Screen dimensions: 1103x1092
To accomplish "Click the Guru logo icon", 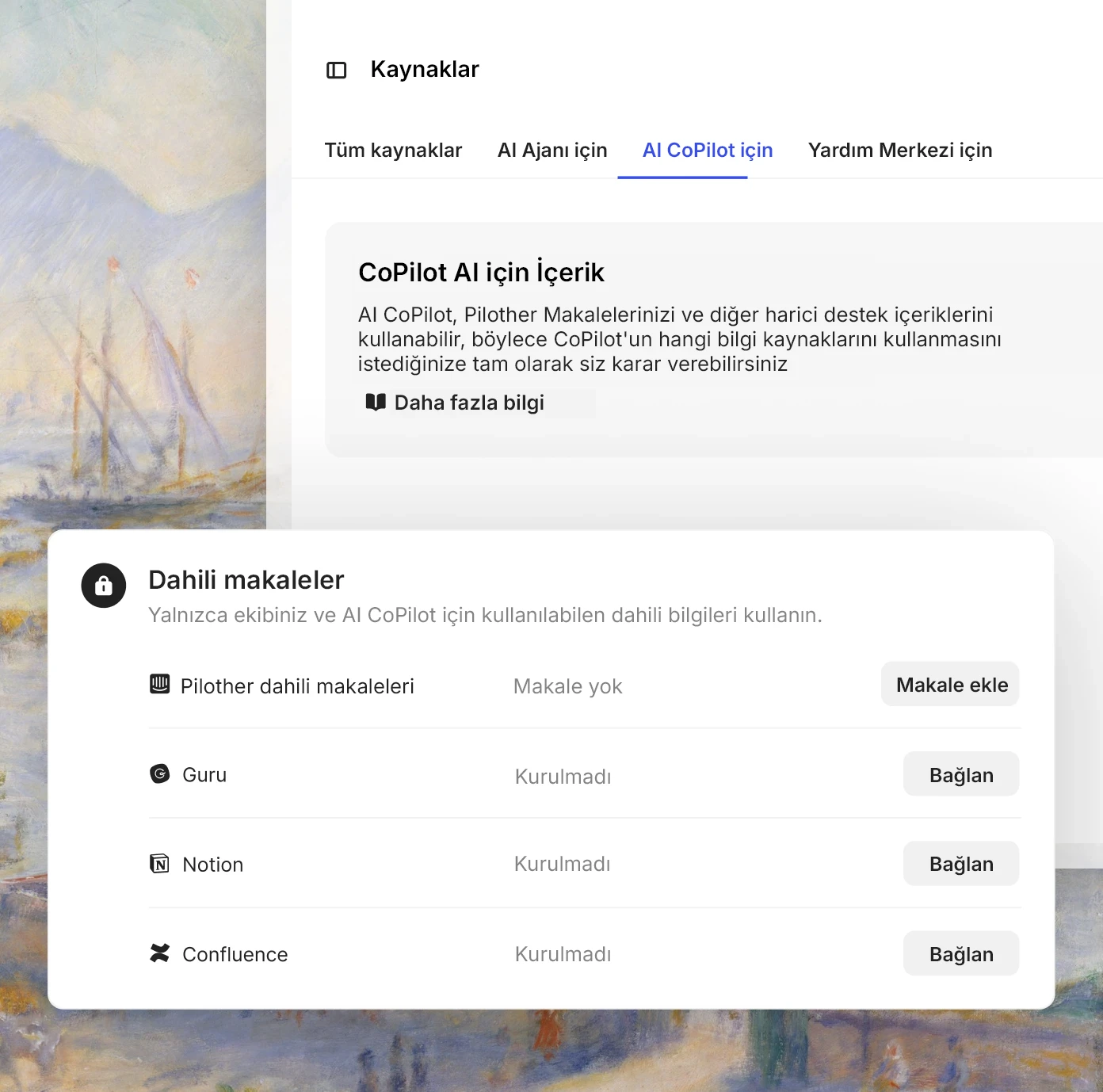I will (x=160, y=773).
